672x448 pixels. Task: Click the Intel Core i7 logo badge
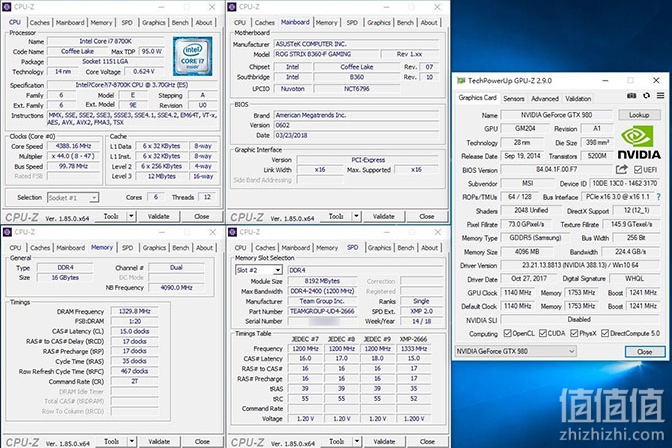(x=192, y=57)
